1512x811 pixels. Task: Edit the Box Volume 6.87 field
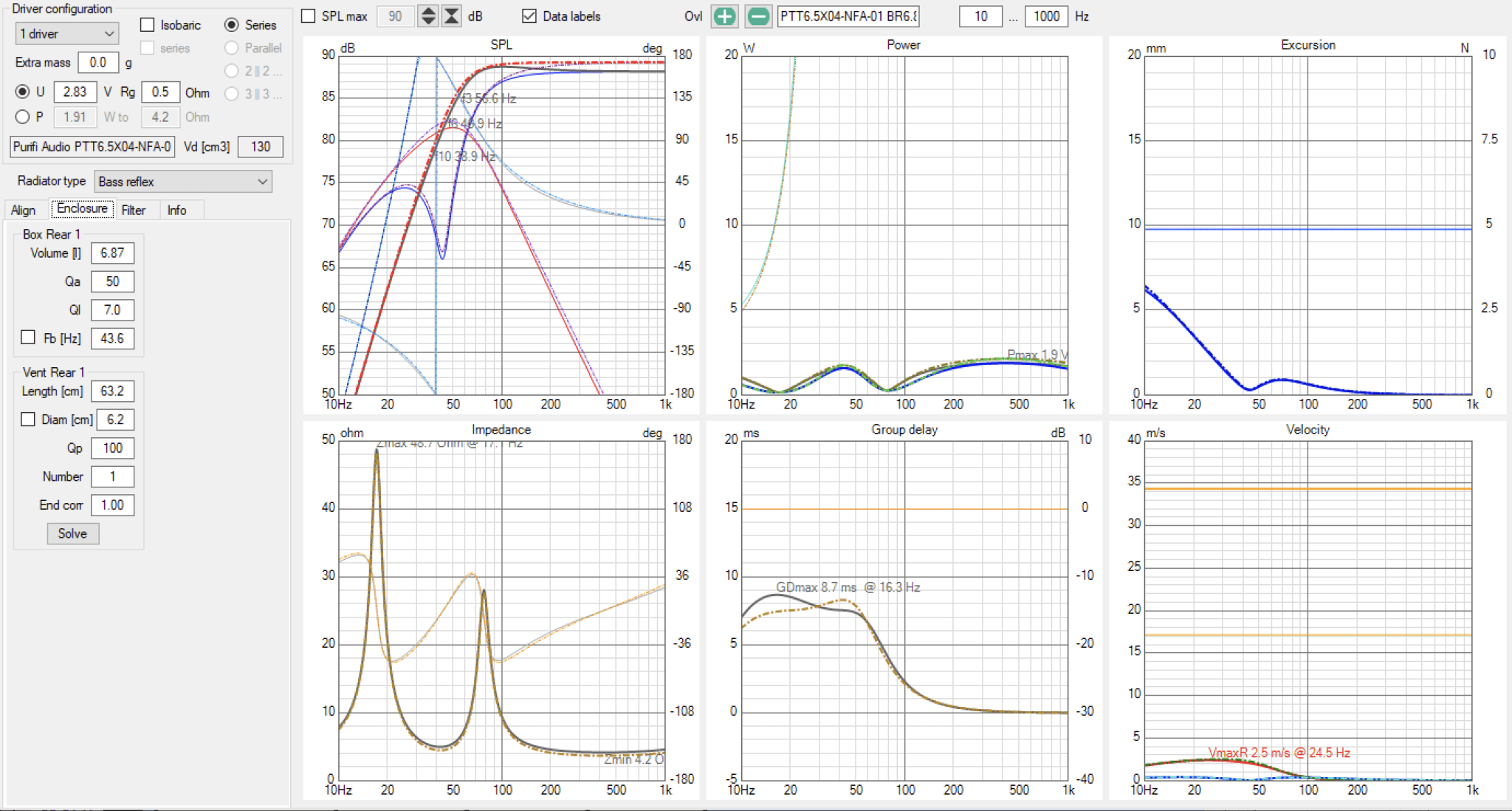pos(112,253)
